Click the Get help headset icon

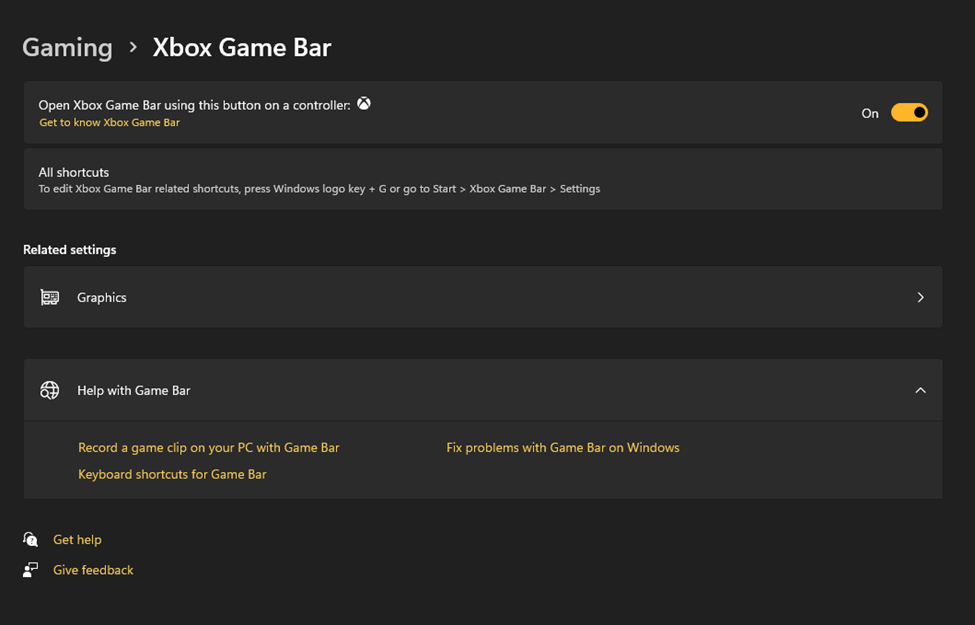[31, 540]
